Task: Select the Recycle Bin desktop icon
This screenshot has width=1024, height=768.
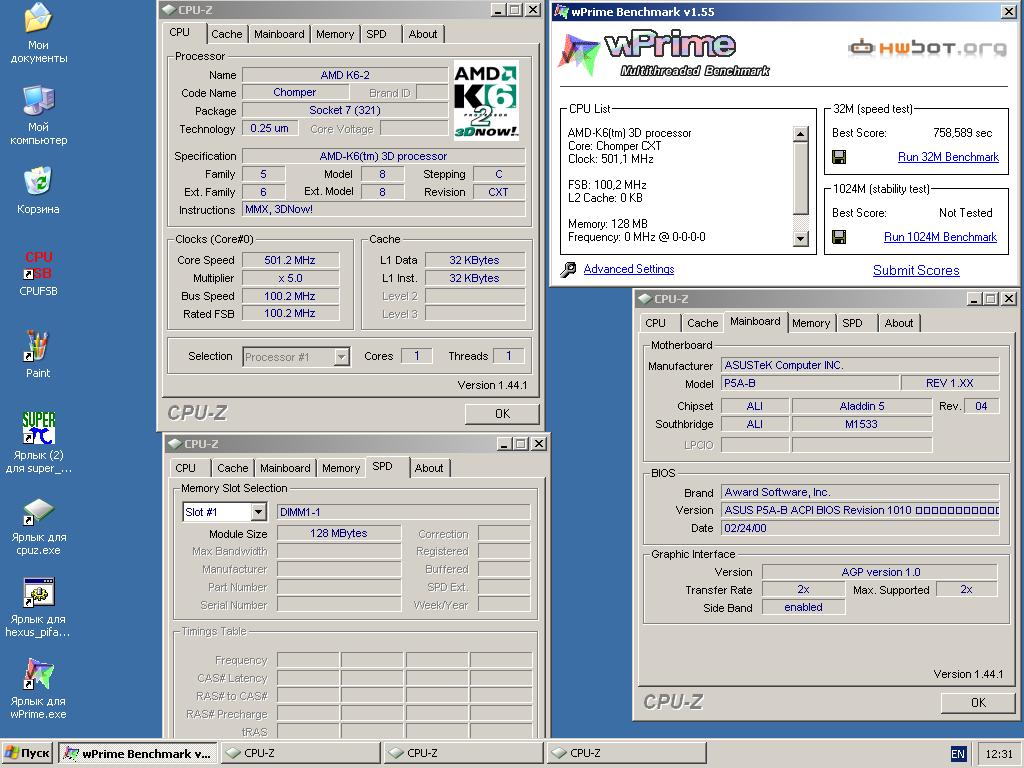Action: tap(38, 182)
